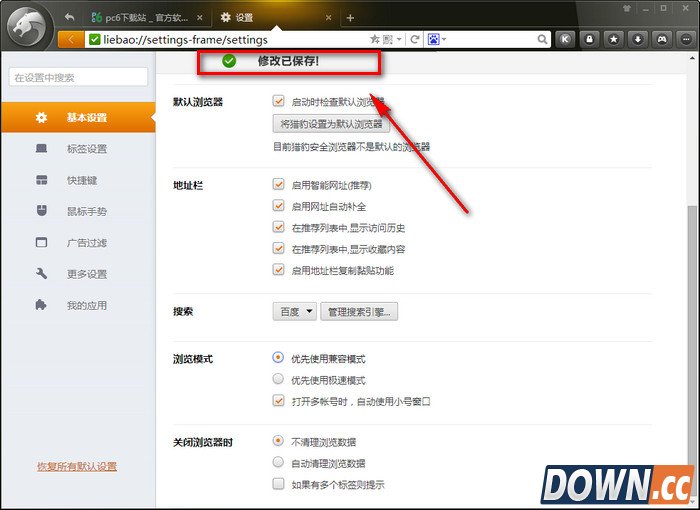Click the green security shield in address bar

(x=94, y=39)
